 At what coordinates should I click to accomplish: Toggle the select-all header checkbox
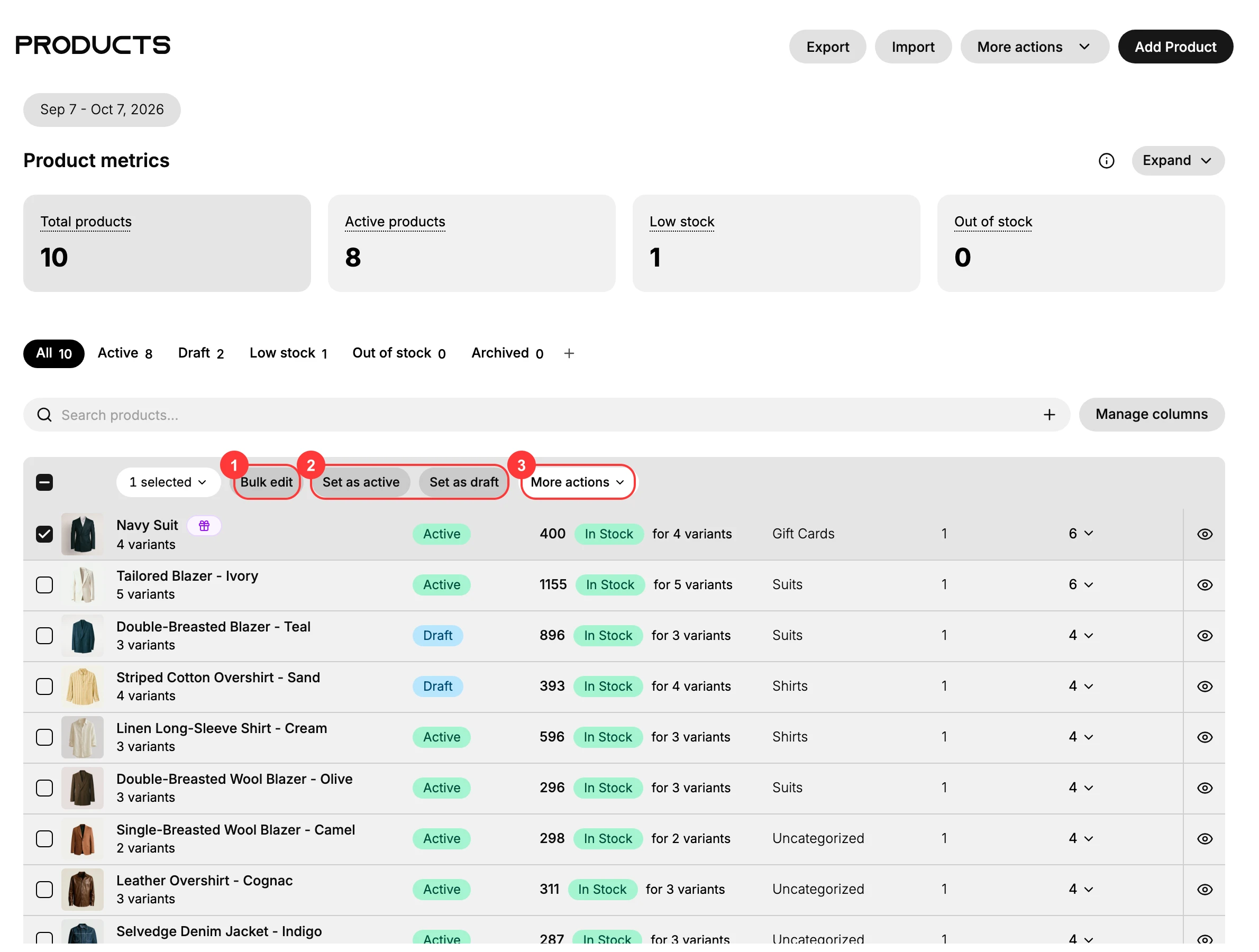click(44, 482)
